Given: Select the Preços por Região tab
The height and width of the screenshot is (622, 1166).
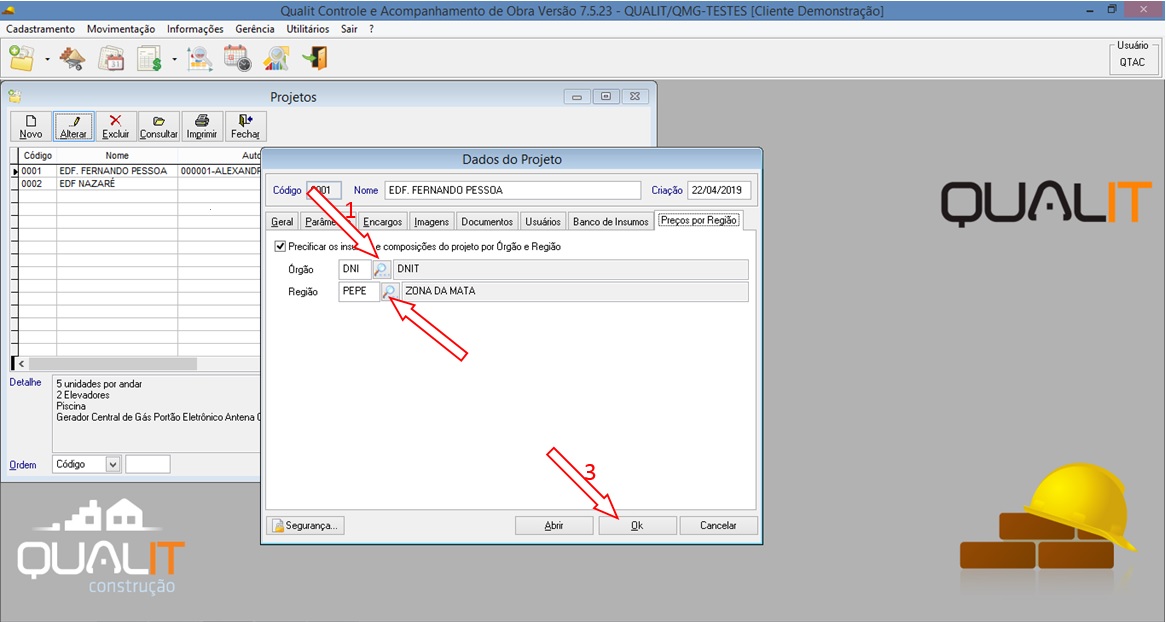Looking at the screenshot, I should (x=698, y=220).
